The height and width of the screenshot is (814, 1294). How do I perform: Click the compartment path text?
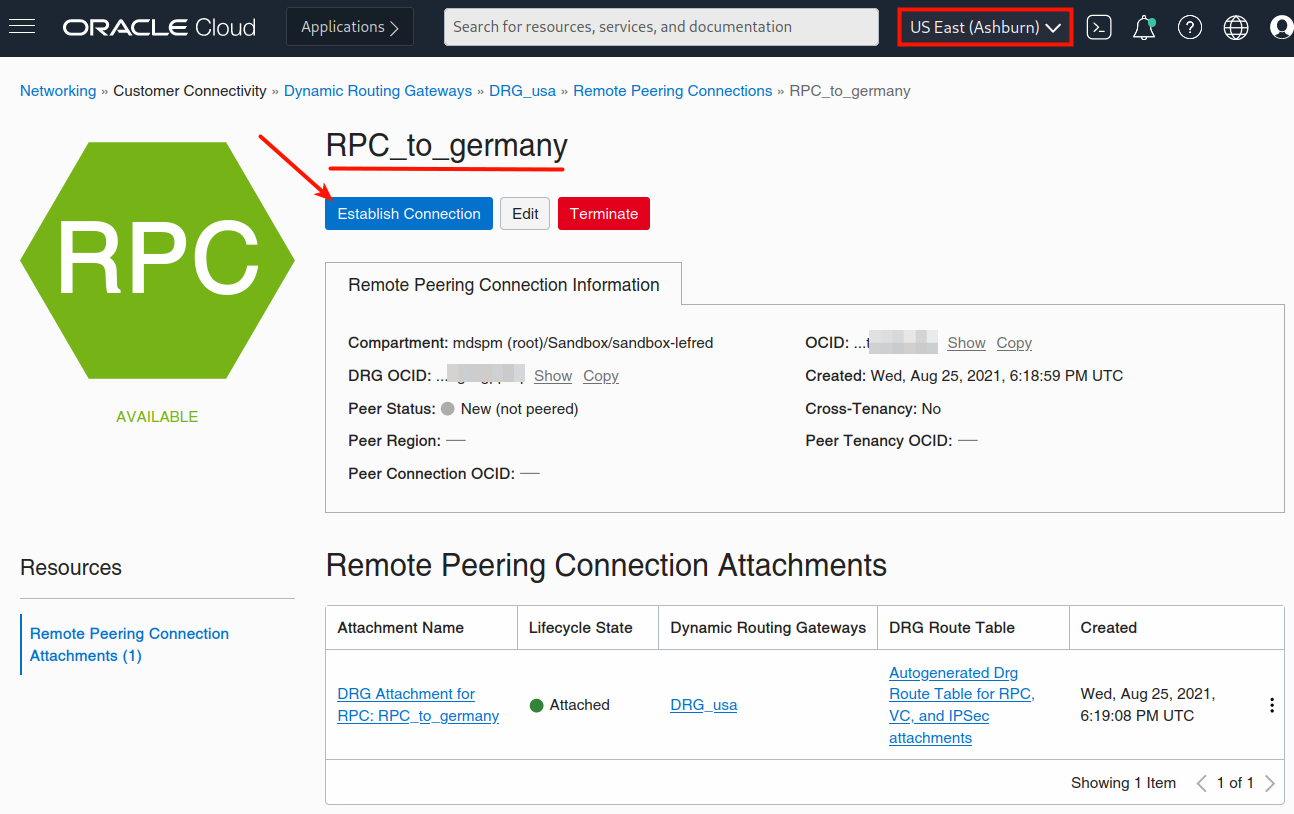[x=583, y=343]
